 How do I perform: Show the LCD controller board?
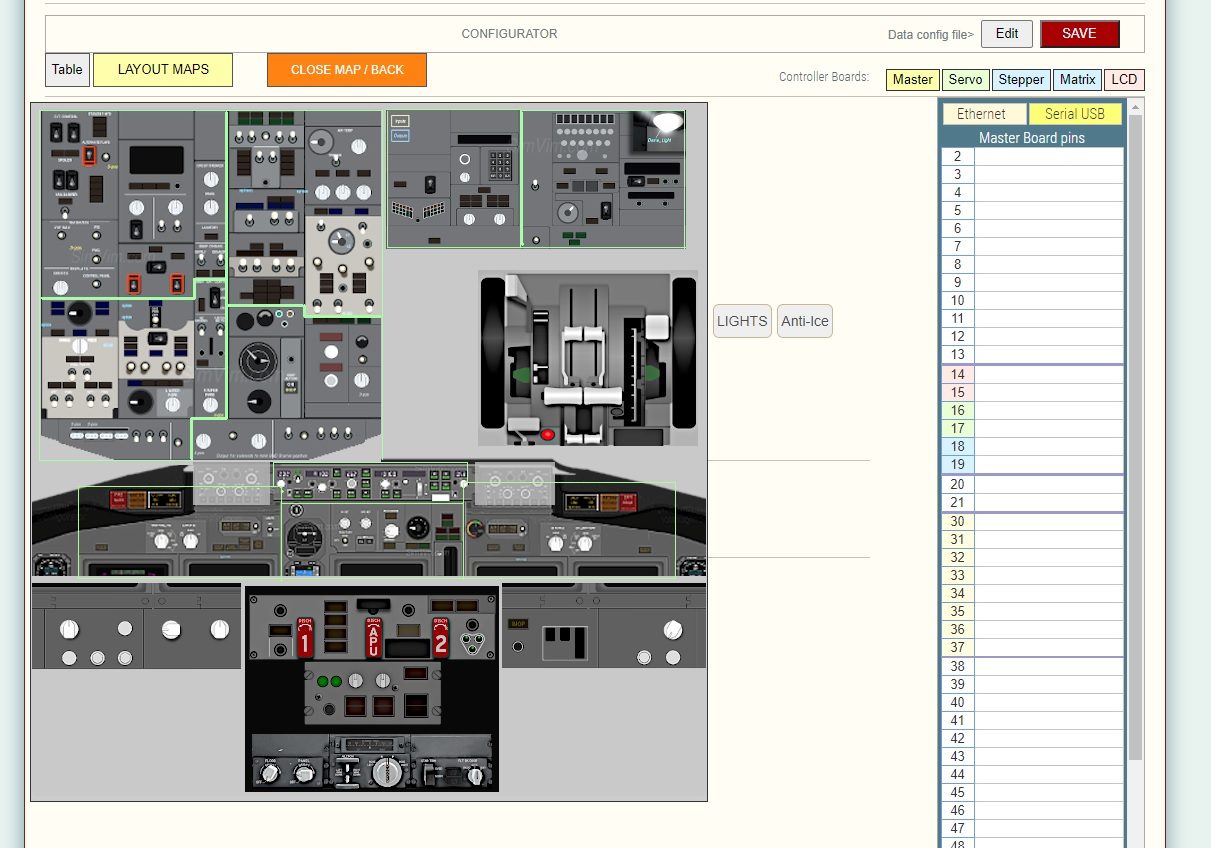click(1124, 80)
